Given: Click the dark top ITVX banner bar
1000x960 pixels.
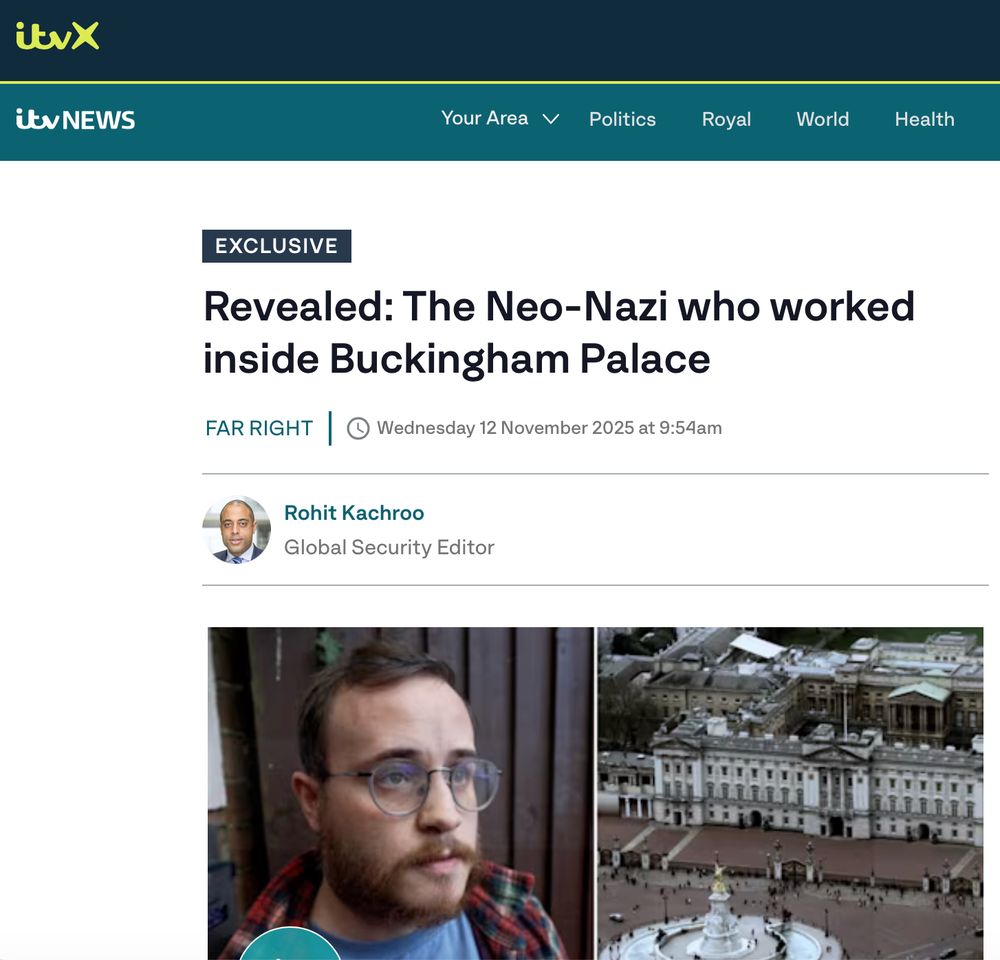Looking at the screenshot, I should 500,40.
